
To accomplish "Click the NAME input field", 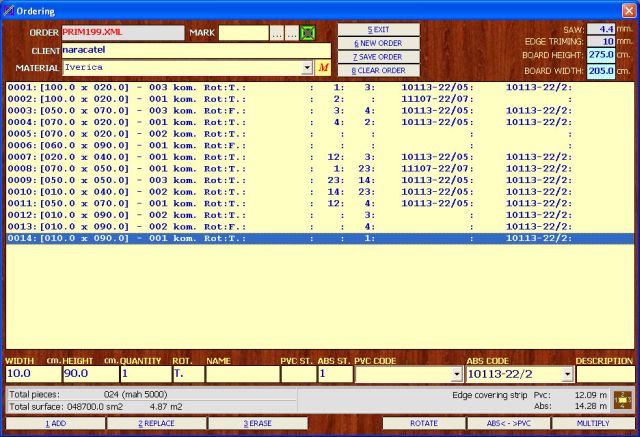I will click(x=243, y=374).
